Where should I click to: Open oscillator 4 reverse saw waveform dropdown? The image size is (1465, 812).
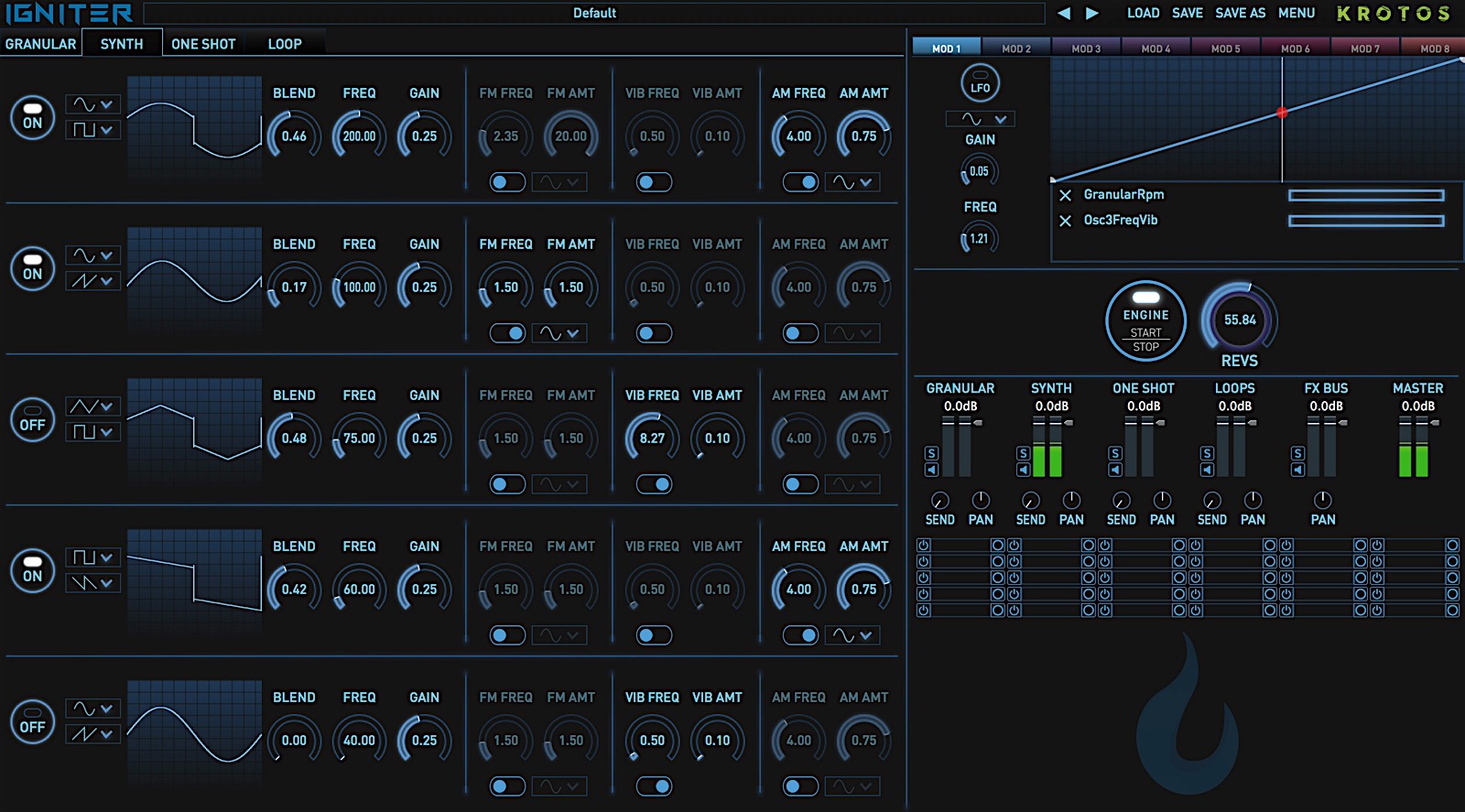point(92,583)
